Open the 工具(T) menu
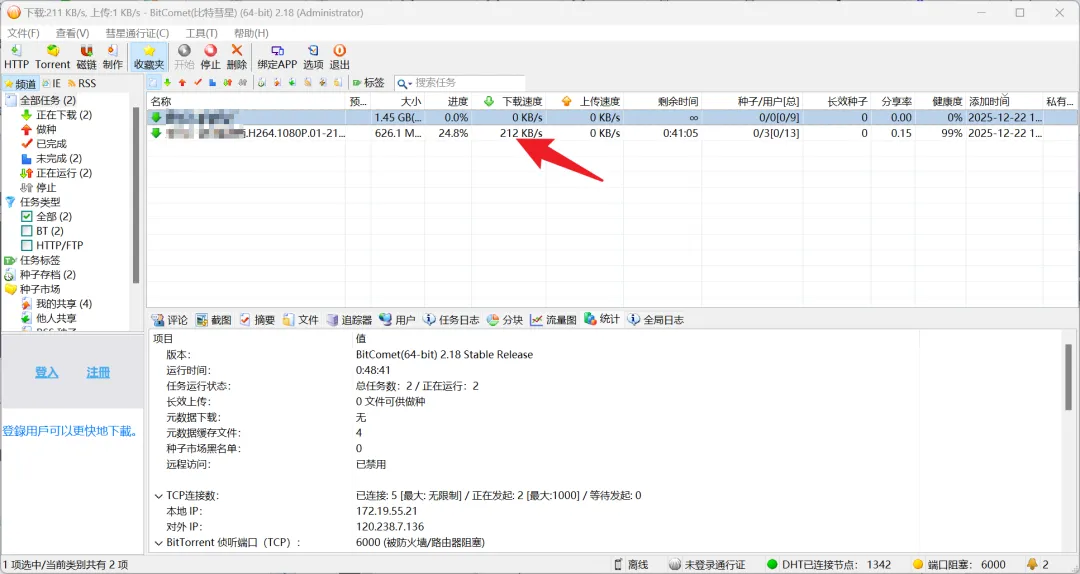Screen dimensions: 1080x574 point(201,33)
